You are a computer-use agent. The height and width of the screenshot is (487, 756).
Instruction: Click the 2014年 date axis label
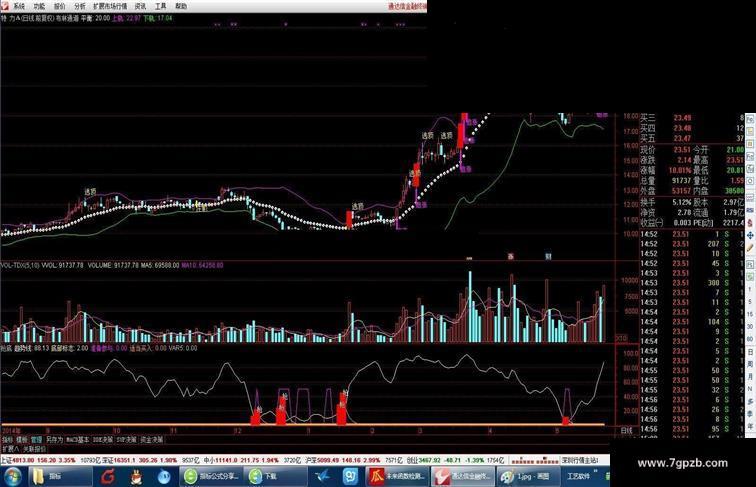pos(12,430)
